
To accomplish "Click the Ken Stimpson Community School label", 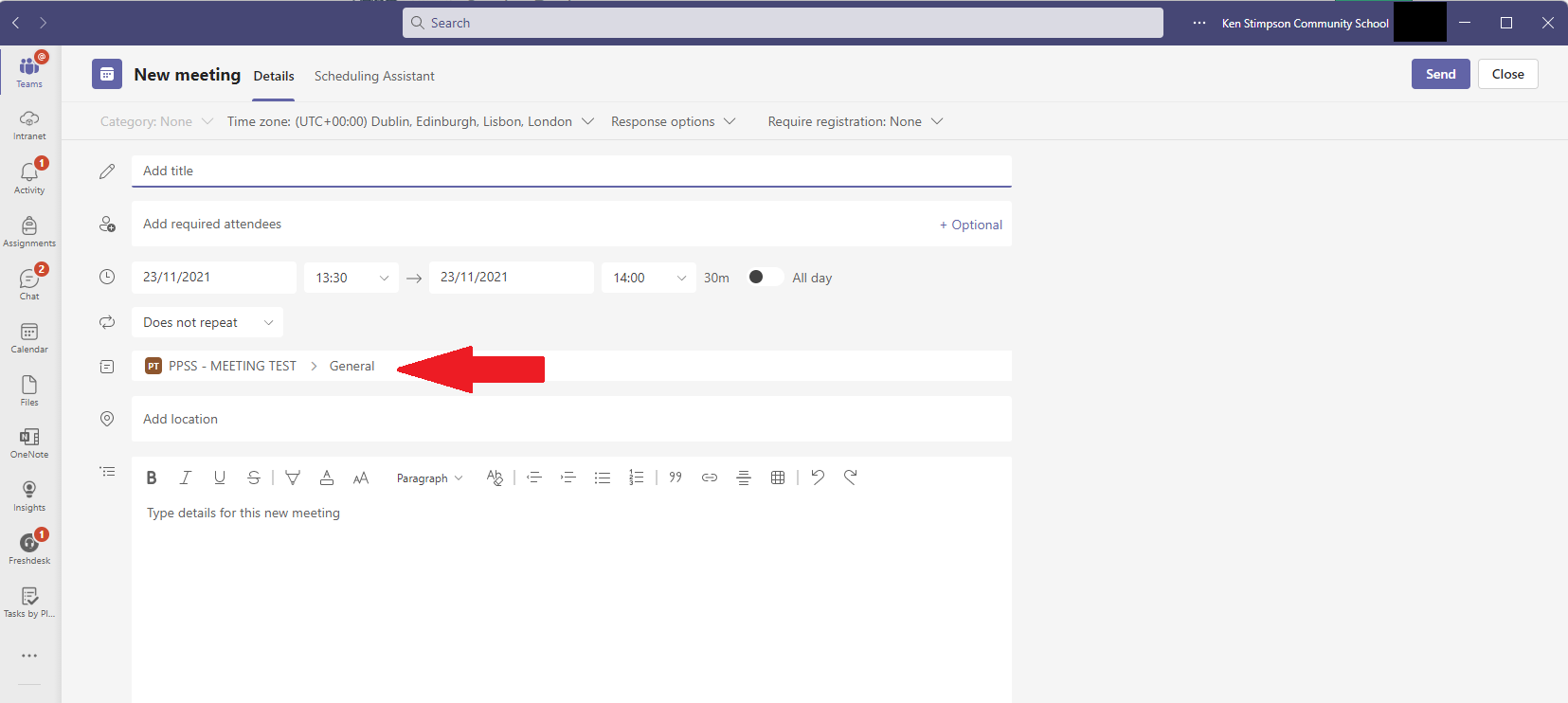I will [x=1306, y=24].
